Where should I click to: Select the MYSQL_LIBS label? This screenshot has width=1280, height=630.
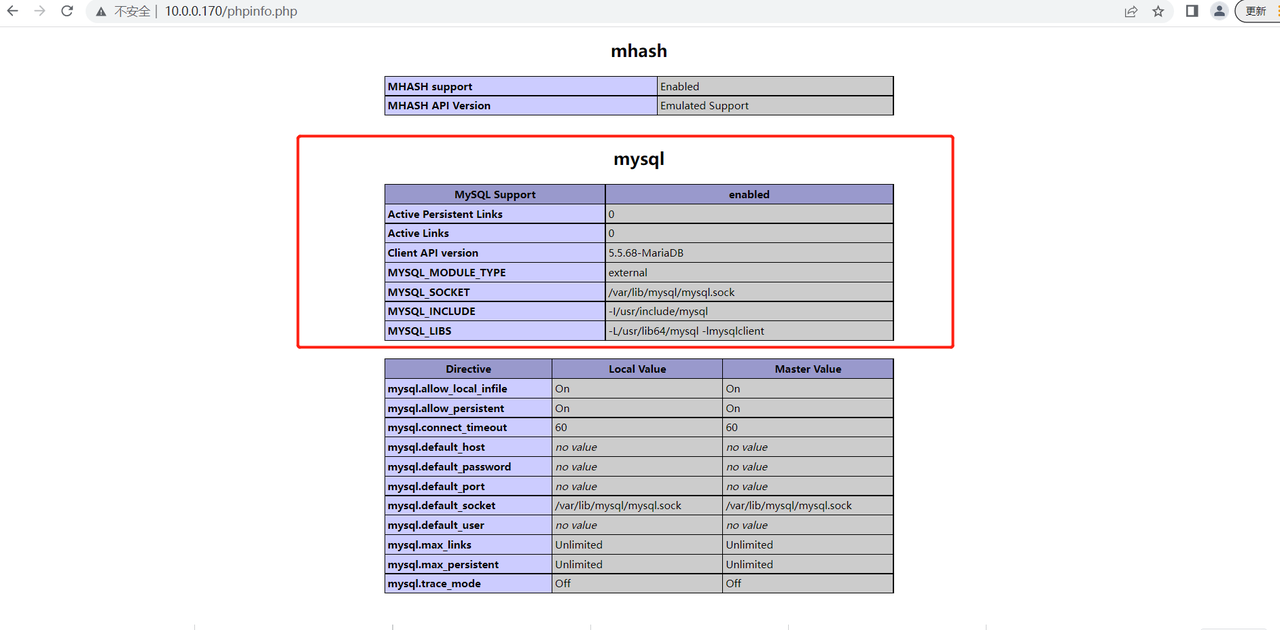coord(419,331)
